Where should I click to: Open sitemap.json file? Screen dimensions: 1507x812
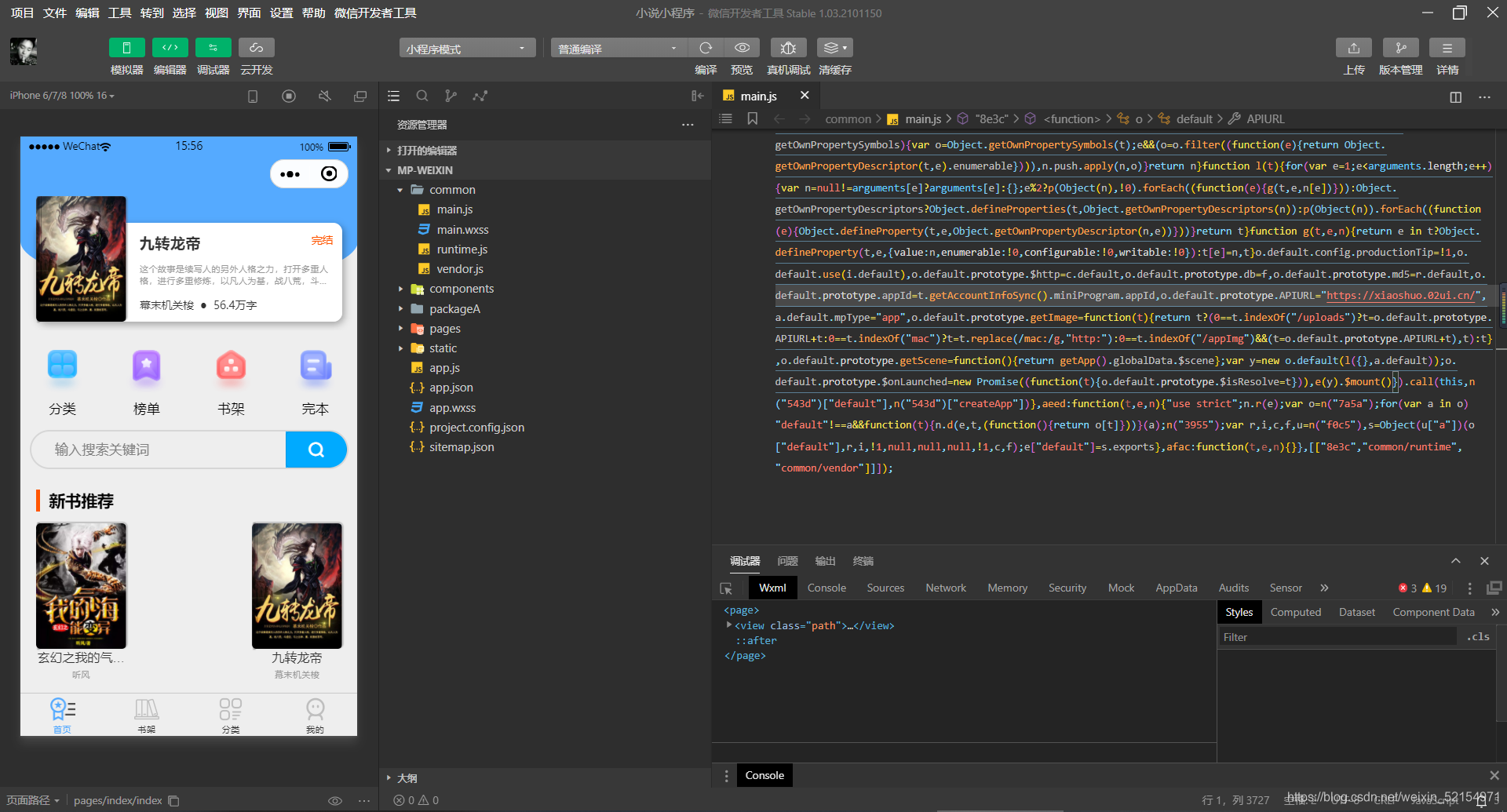462,447
